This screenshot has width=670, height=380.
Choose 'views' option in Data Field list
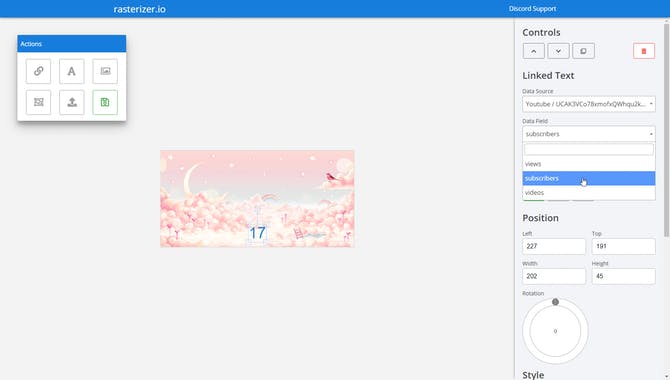tap(588, 164)
